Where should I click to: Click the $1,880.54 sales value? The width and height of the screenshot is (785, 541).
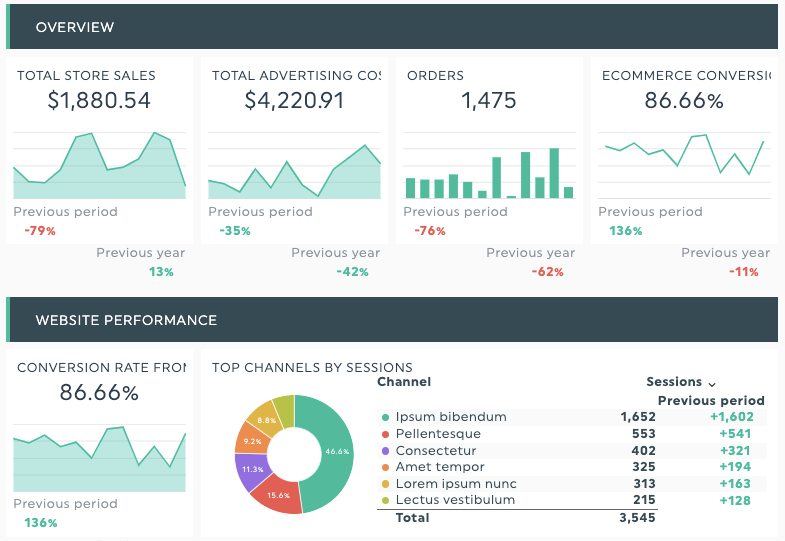[99, 100]
